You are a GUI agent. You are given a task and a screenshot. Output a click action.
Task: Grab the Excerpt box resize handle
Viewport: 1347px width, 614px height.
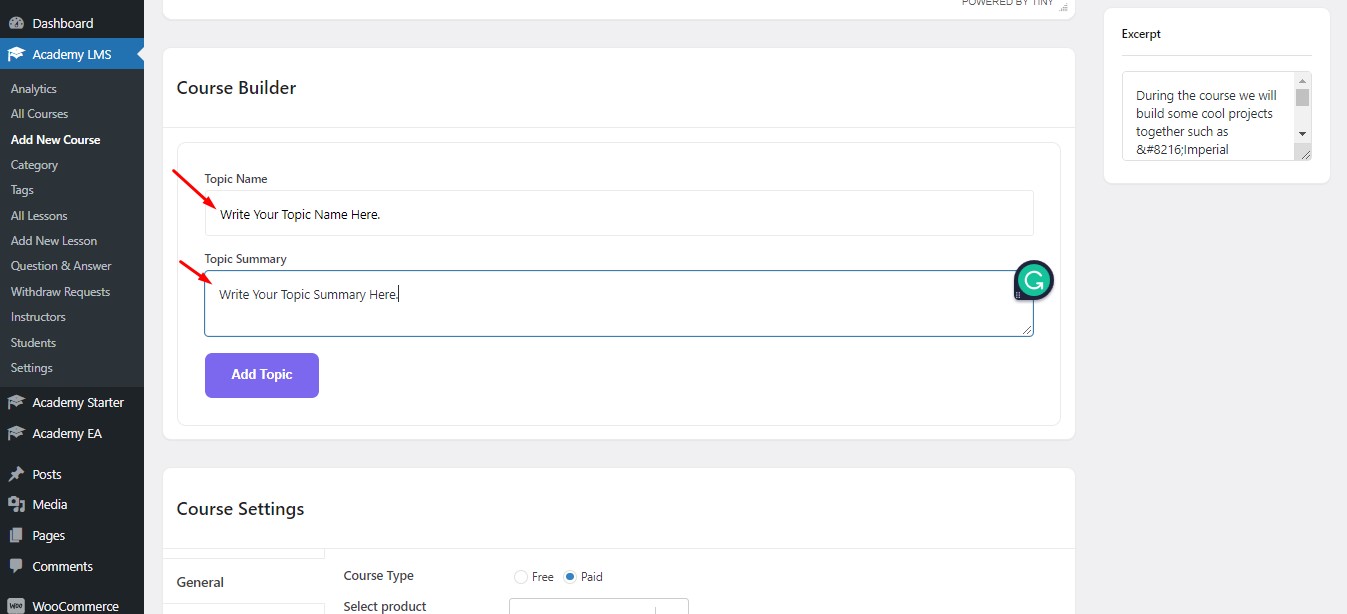point(1303,152)
